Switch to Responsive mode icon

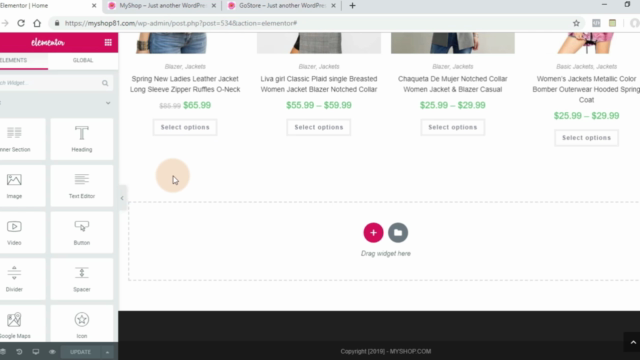point(36,352)
